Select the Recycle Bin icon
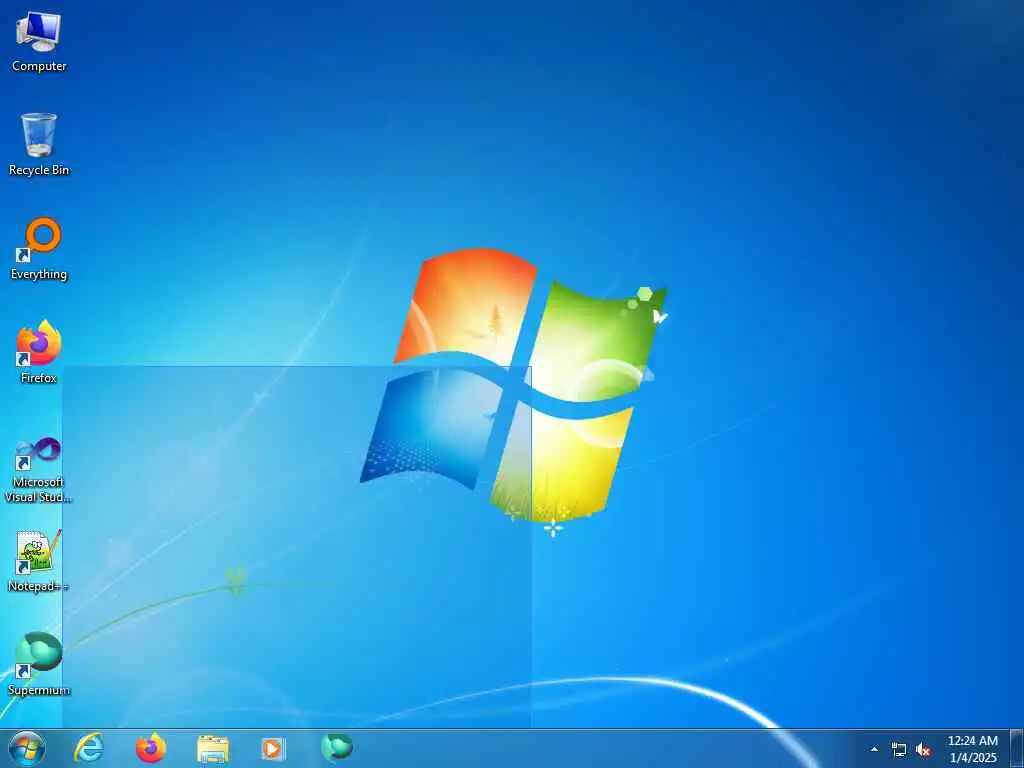 39,144
